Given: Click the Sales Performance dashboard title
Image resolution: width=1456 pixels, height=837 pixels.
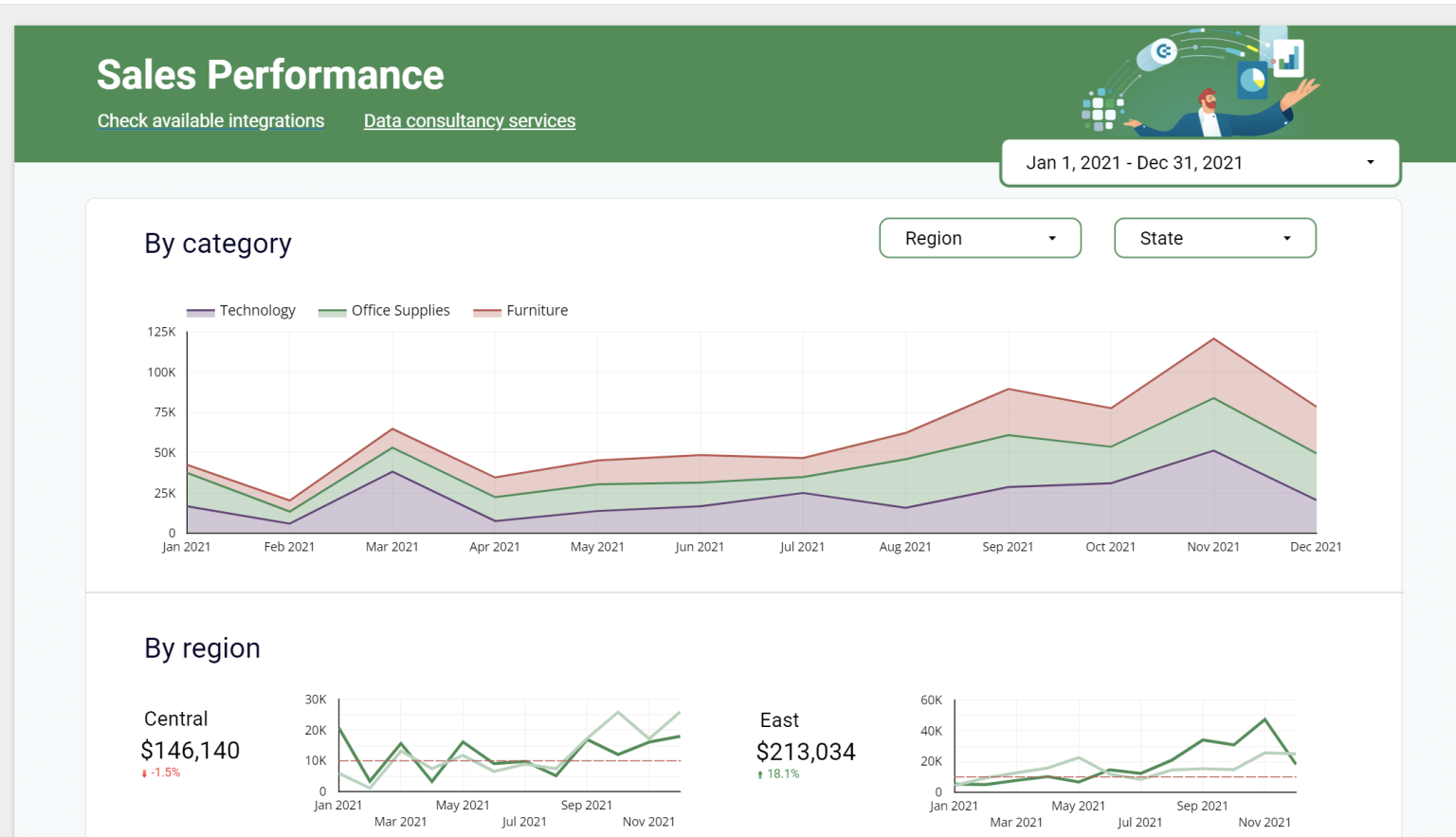Looking at the screenshot, I should click(x=270, y=73).
